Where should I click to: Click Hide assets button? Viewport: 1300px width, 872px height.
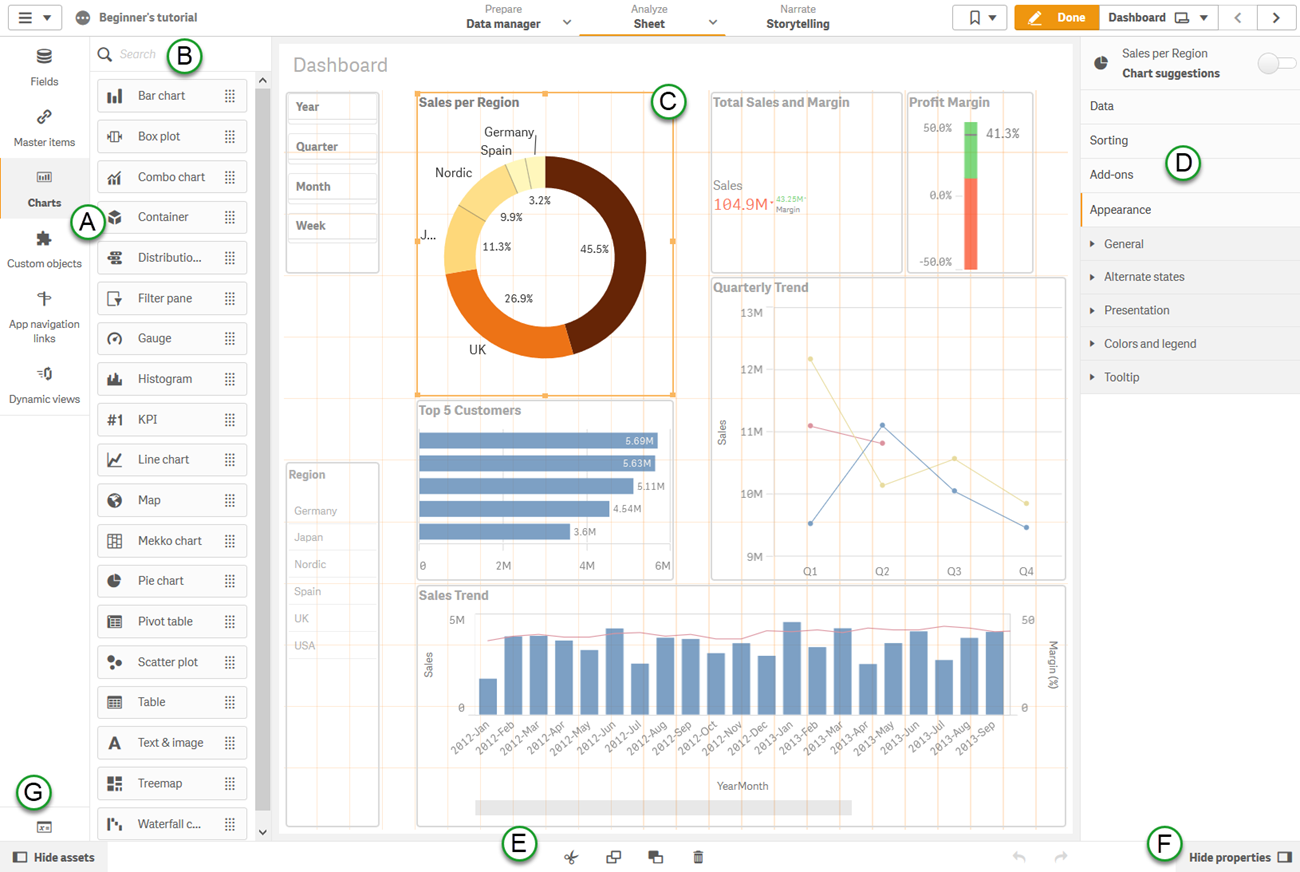(x=54, y=857)
